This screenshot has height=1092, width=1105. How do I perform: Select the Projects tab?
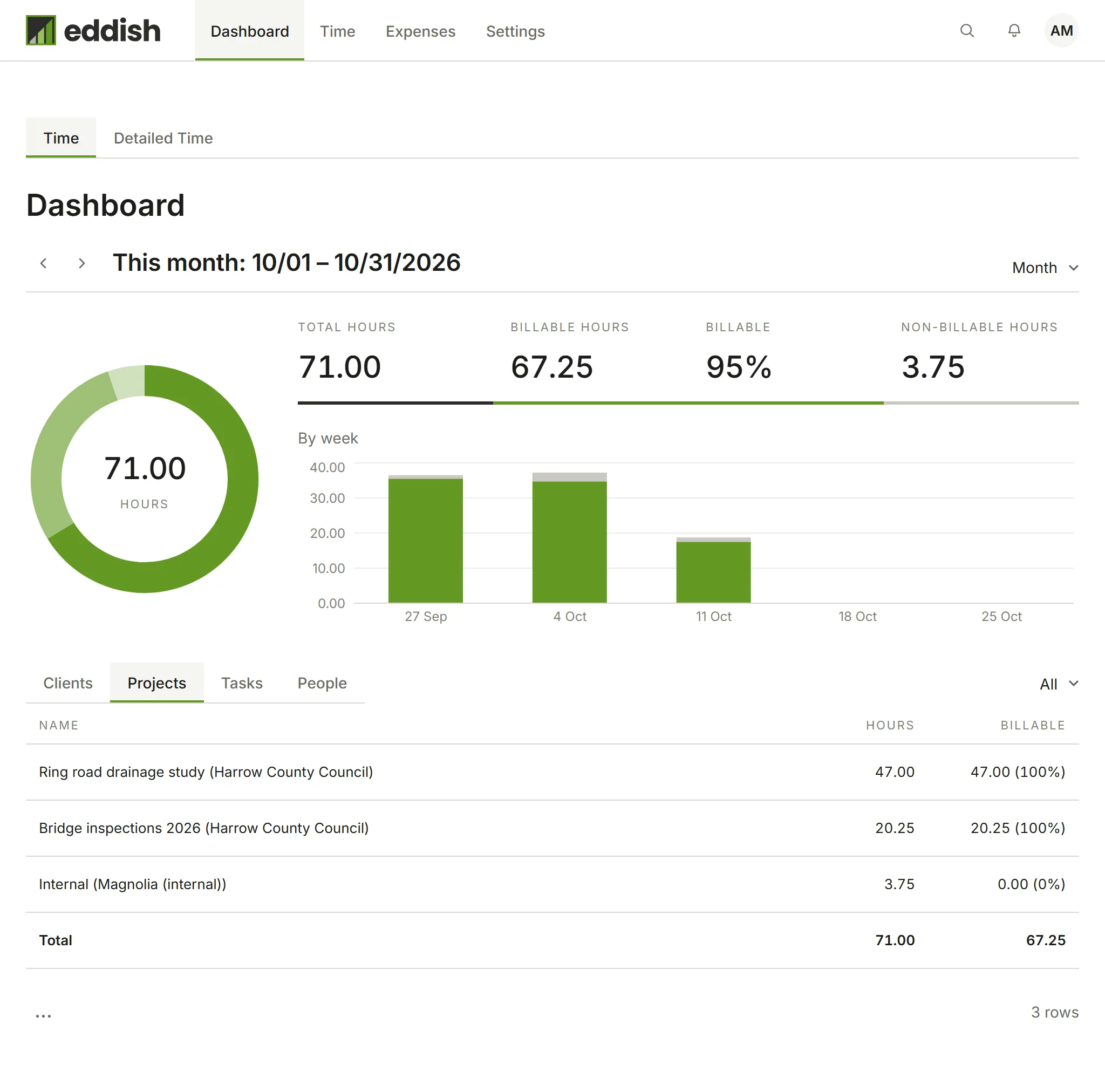(x=156, y=683)
